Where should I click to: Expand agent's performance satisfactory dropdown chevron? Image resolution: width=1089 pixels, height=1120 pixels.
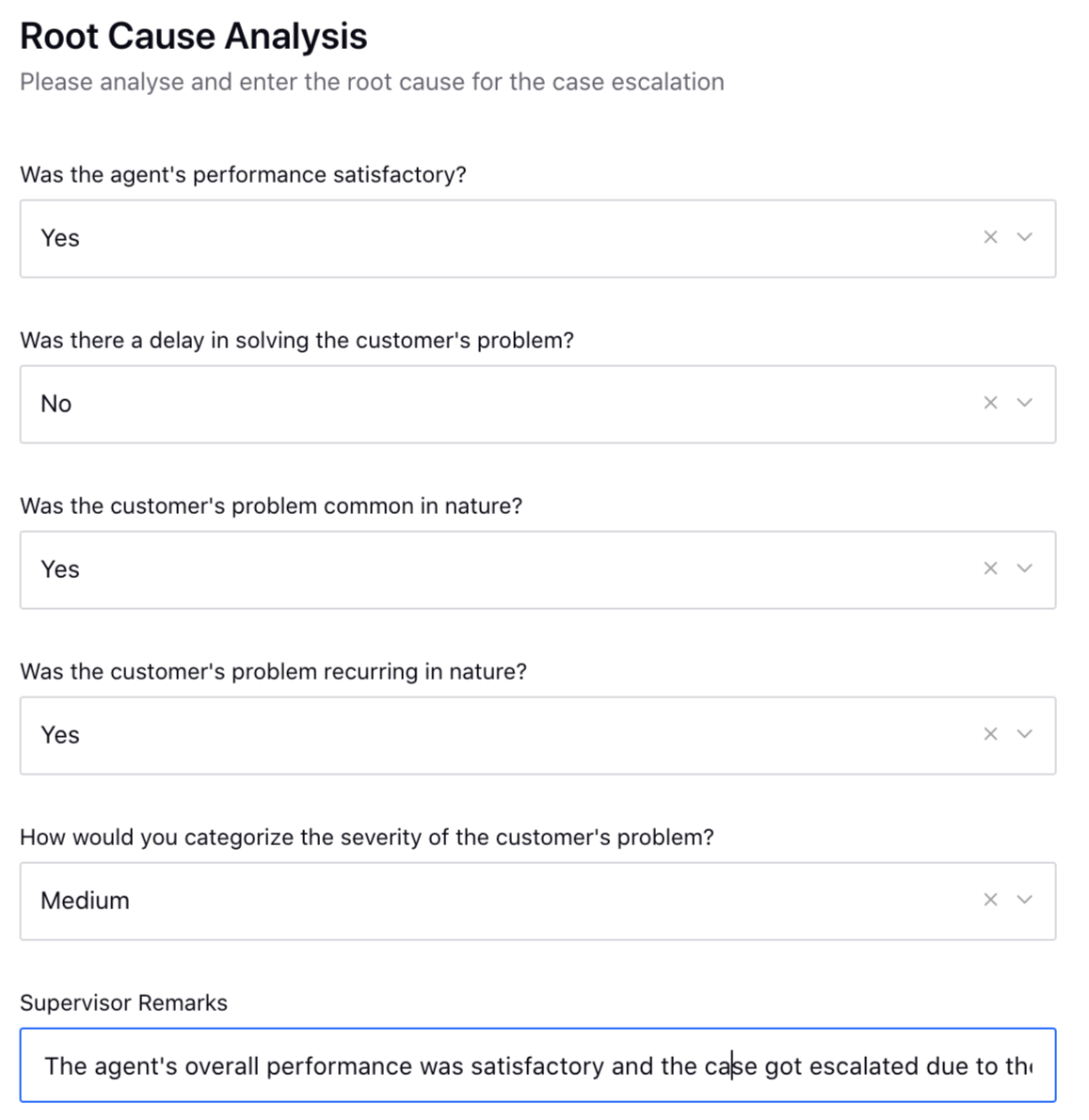click(x=1025, y=237)
